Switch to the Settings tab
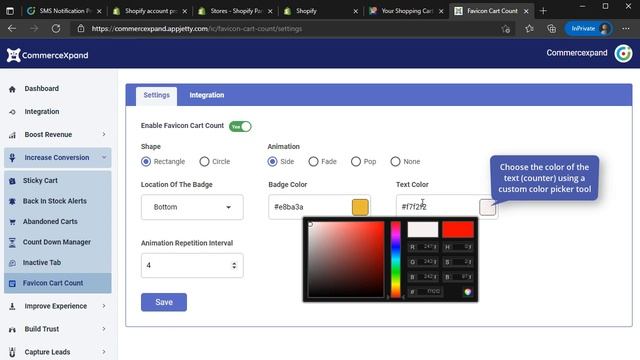The width and height of the screenshot is (640, 360). coord(156,95)
